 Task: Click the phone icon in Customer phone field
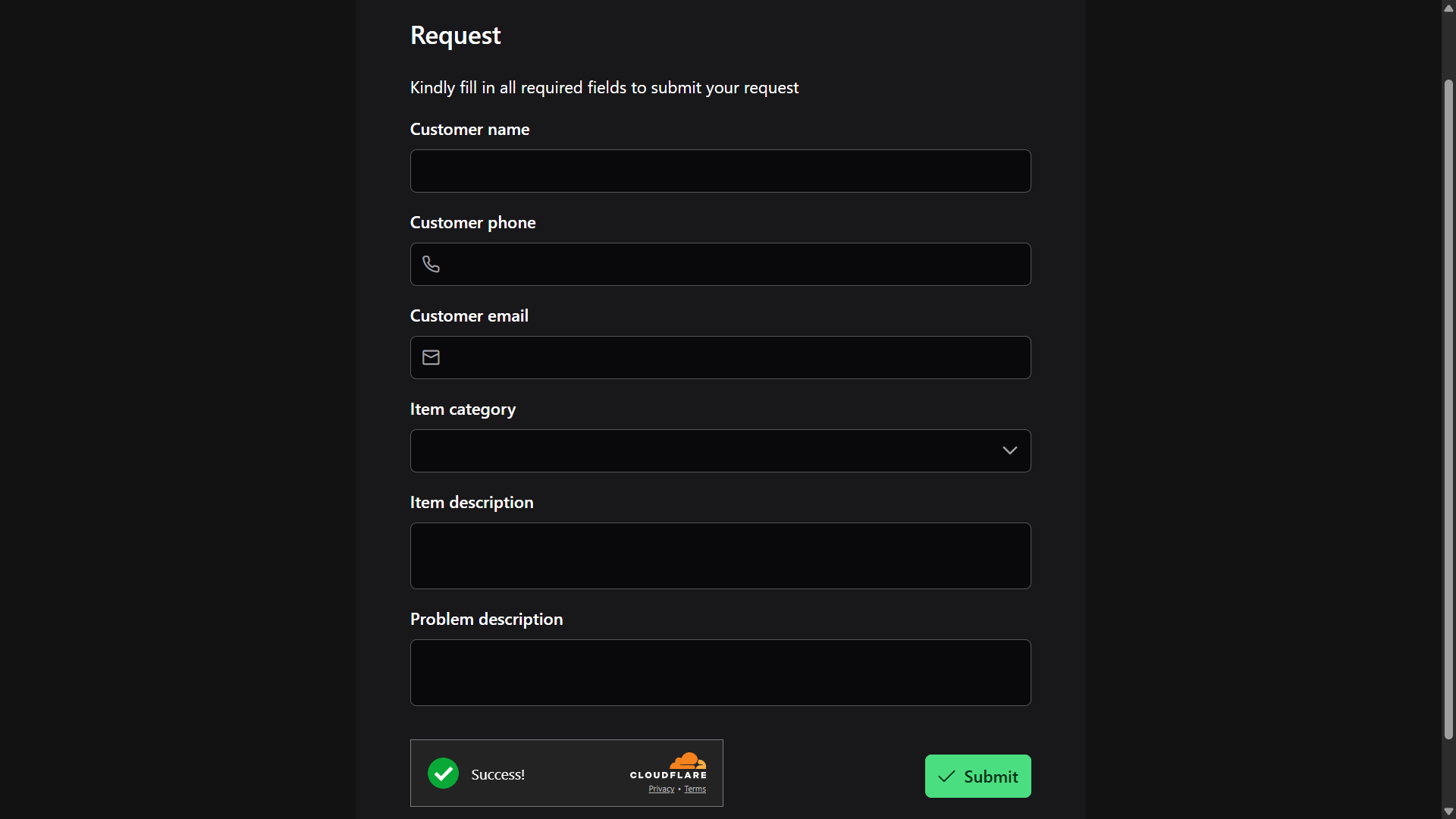pos(431,264)
